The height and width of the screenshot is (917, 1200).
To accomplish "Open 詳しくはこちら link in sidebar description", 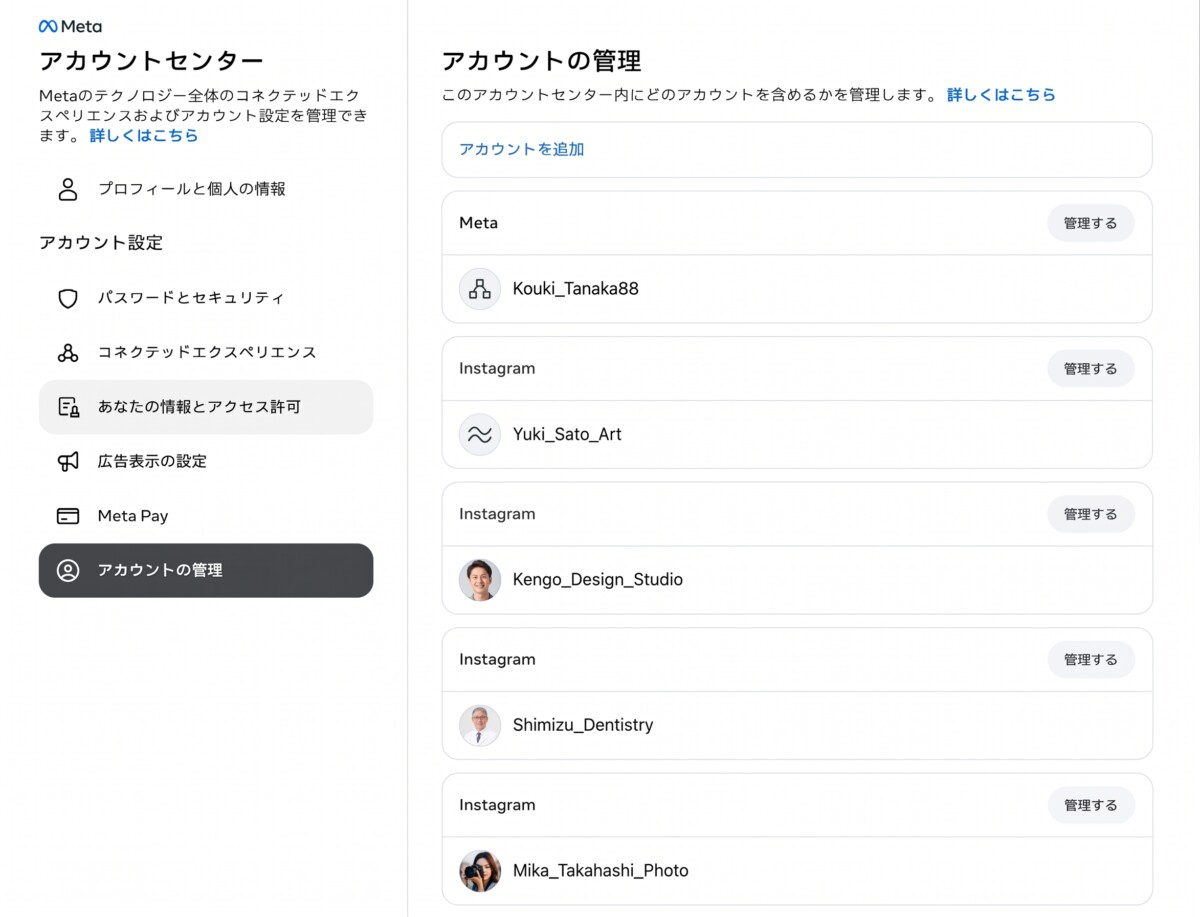I will [144, 135].
